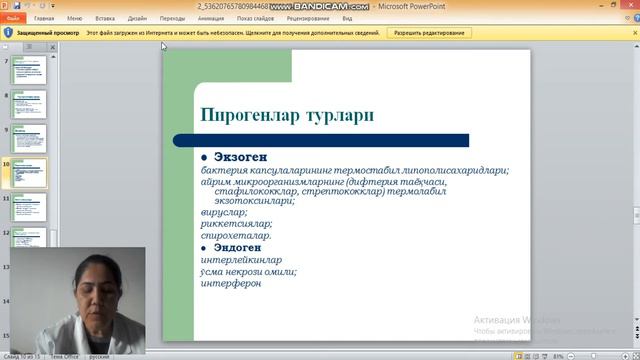Image resolution: width=640 pixels, height=360 pixels.
Task: Click the vertical scrollbar thumb of slide area
Action: pos(637,216)
